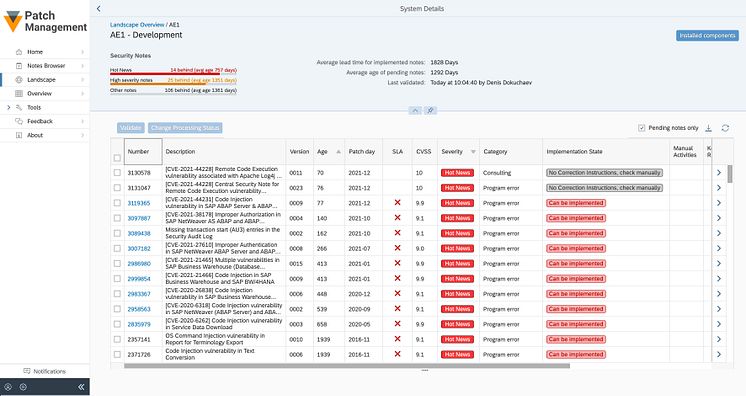Toggle Pending notes only checkbox
This screenshot has height=396, width=746.
pos(641,128)
